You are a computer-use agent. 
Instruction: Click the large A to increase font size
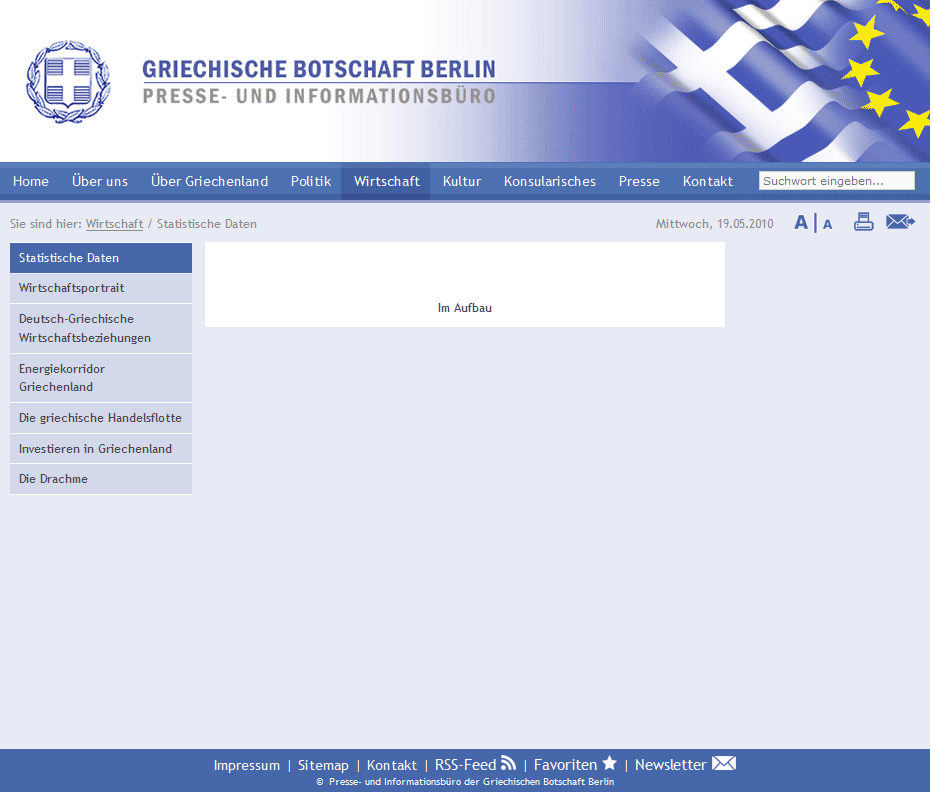[x=800, y=222]
